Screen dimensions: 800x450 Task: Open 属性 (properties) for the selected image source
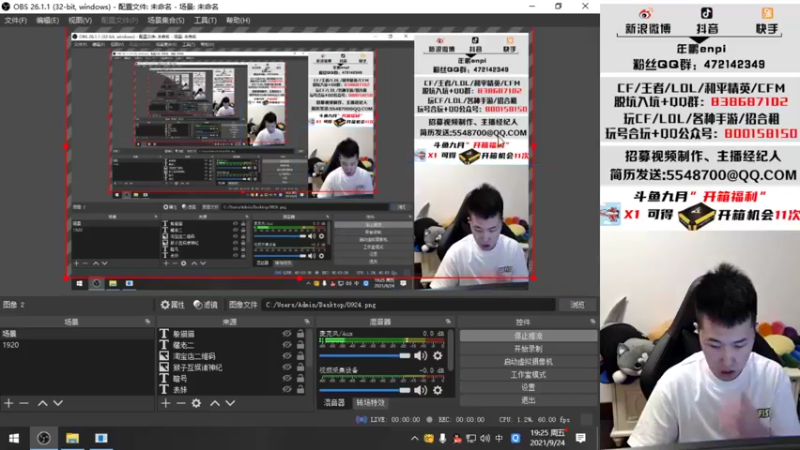click(172, 305)
